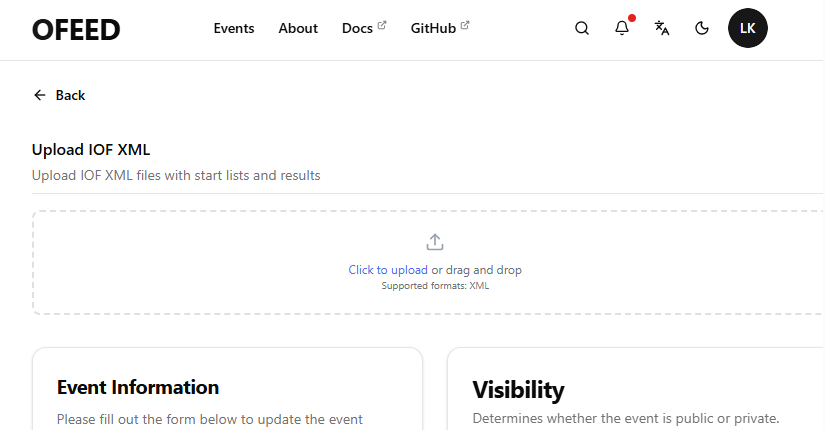Click the back arrow icon
825x430 pixels.
(x=40, y=95)
